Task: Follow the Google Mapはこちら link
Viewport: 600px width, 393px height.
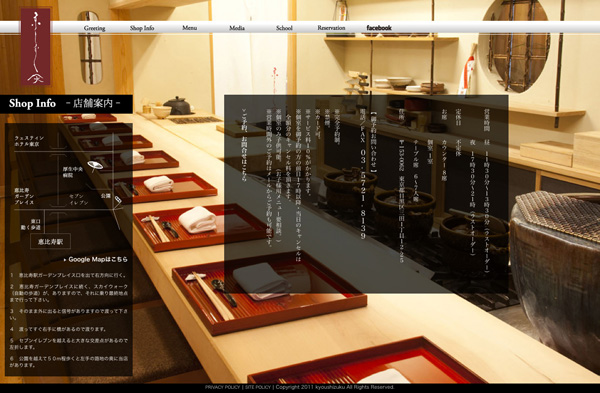Action: [x=98, y=259]
